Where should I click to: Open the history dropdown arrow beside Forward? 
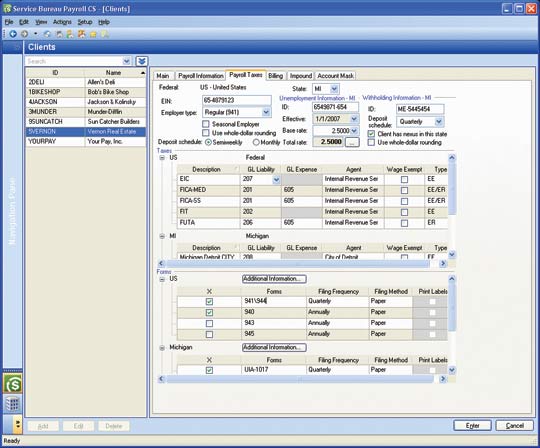35,34
